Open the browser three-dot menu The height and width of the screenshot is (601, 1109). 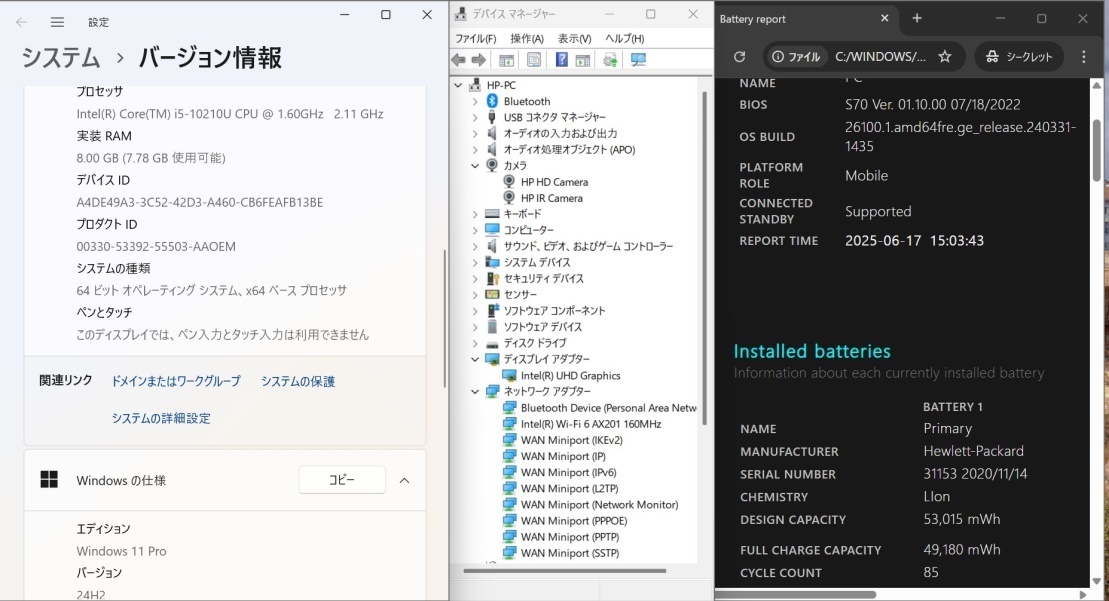[x=1084, y=57]
